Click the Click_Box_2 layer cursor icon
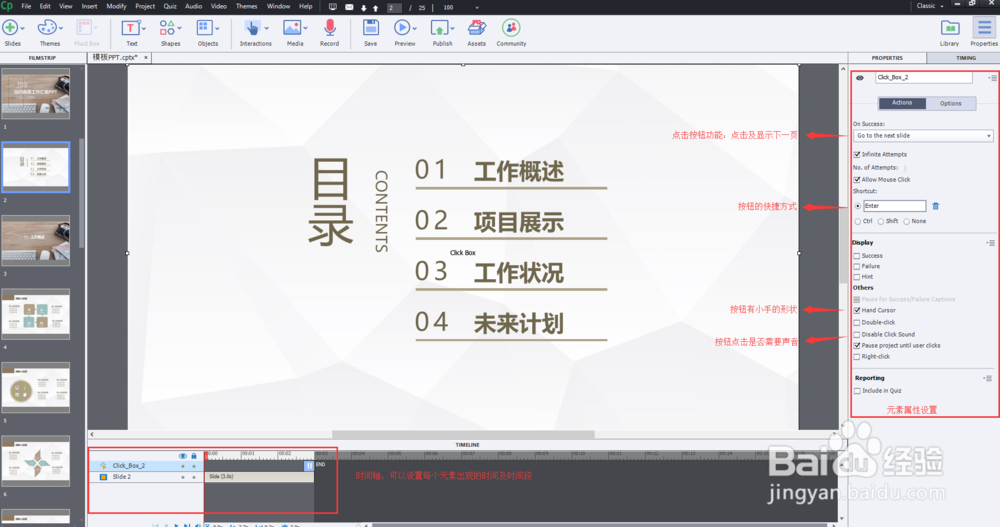 pyautogui.click(x=103, y=466)
